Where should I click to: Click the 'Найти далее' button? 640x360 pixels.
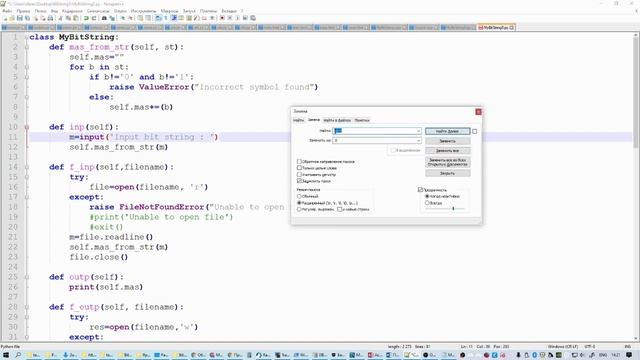click(448, 131)
